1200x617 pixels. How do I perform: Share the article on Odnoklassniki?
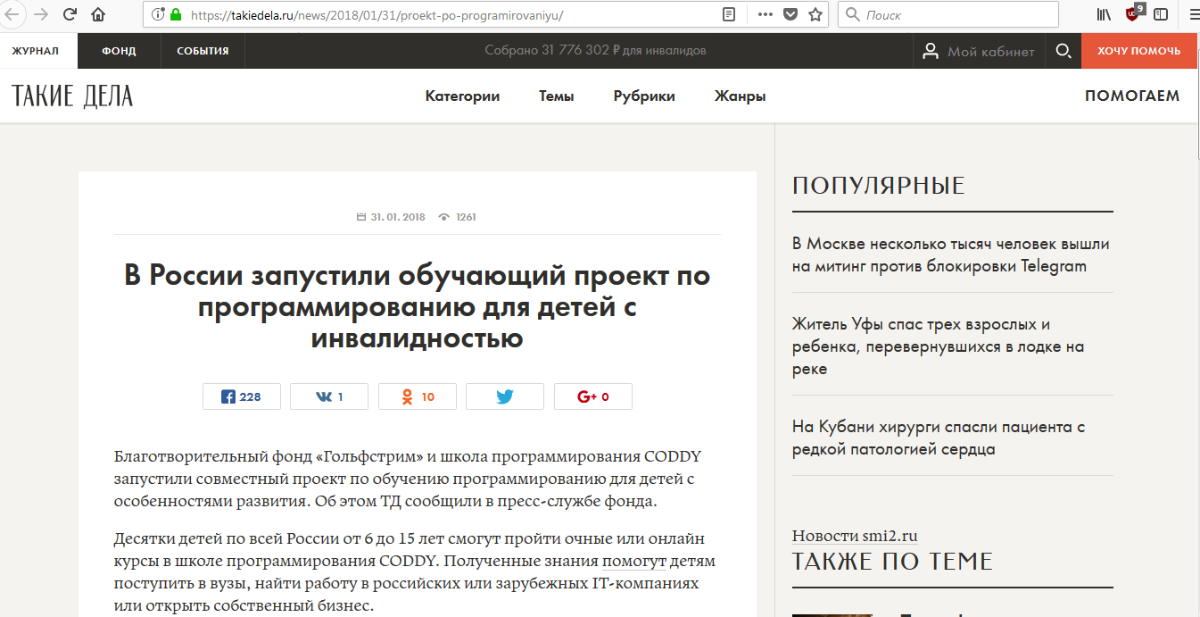tap(417, 397)
